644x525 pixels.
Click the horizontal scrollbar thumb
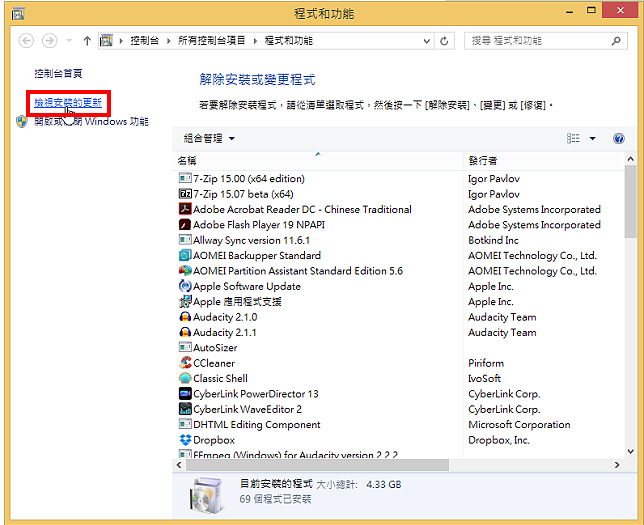point(317,465)
